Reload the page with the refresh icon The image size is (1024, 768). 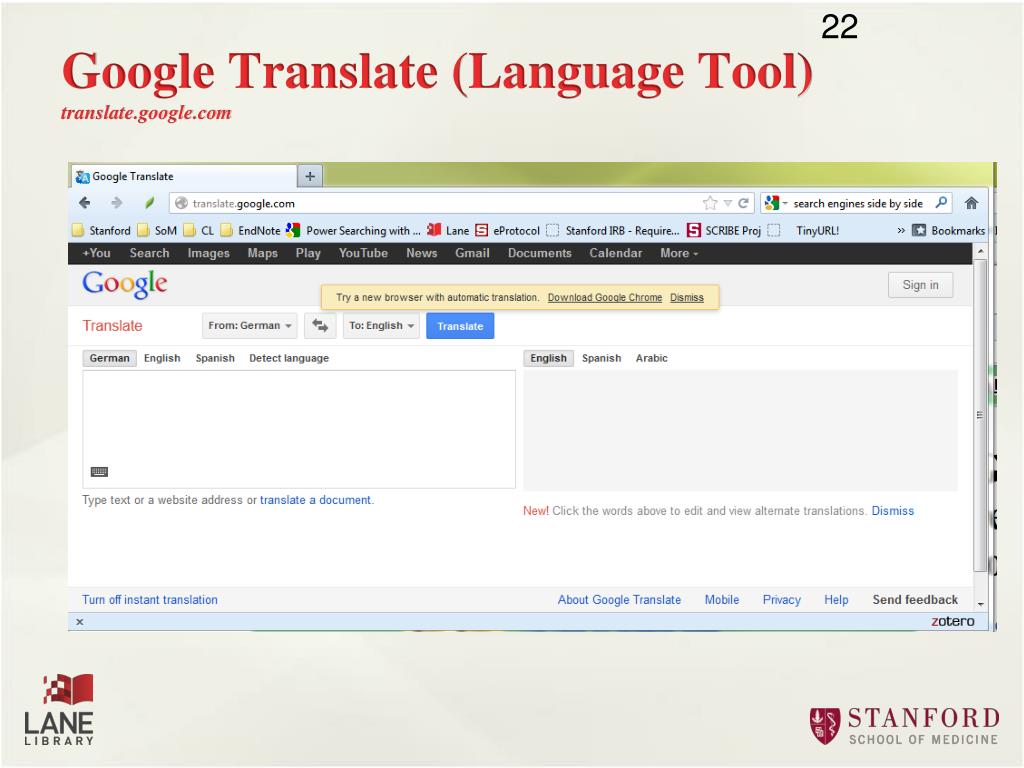pyautogui.click(x=743, y=203)
